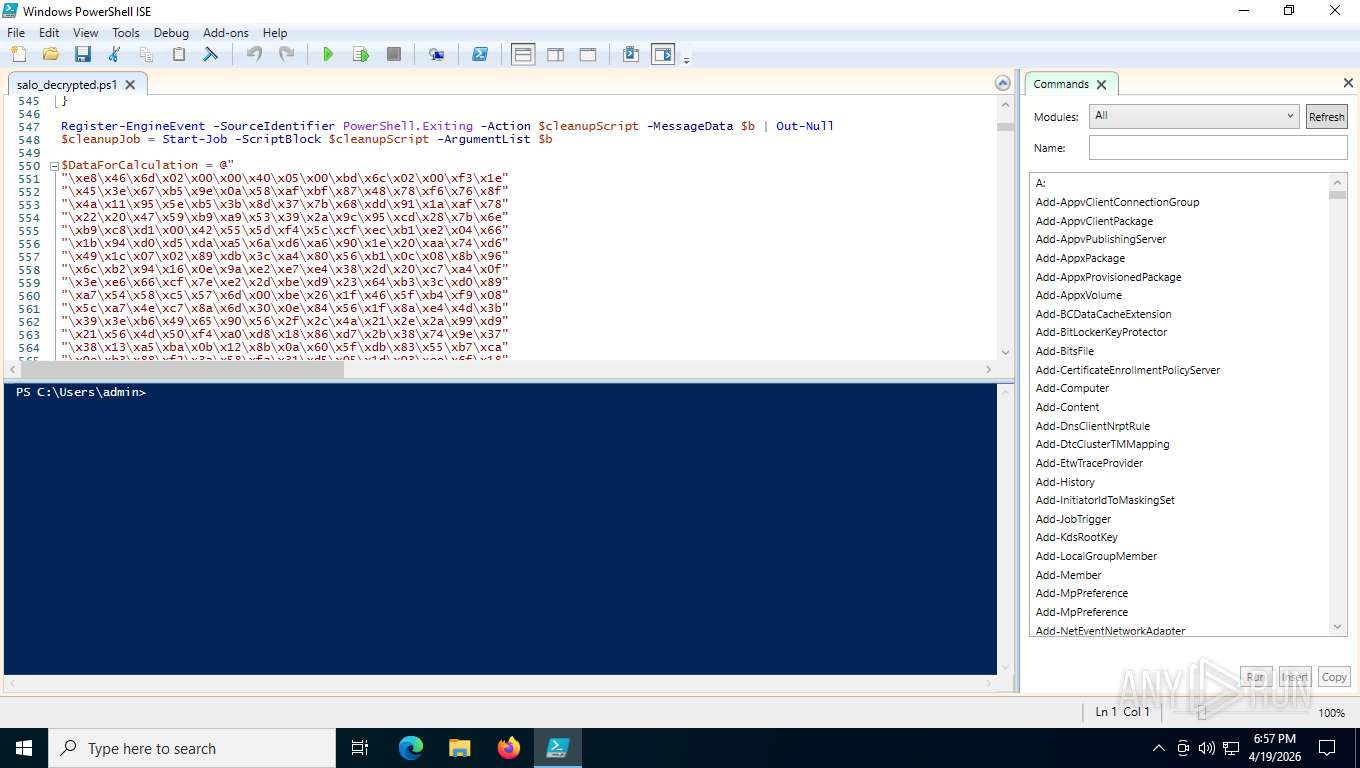The image size is (1360, 768).
Task: Focus the command Name input field
Action: (x=1218, y=148)
